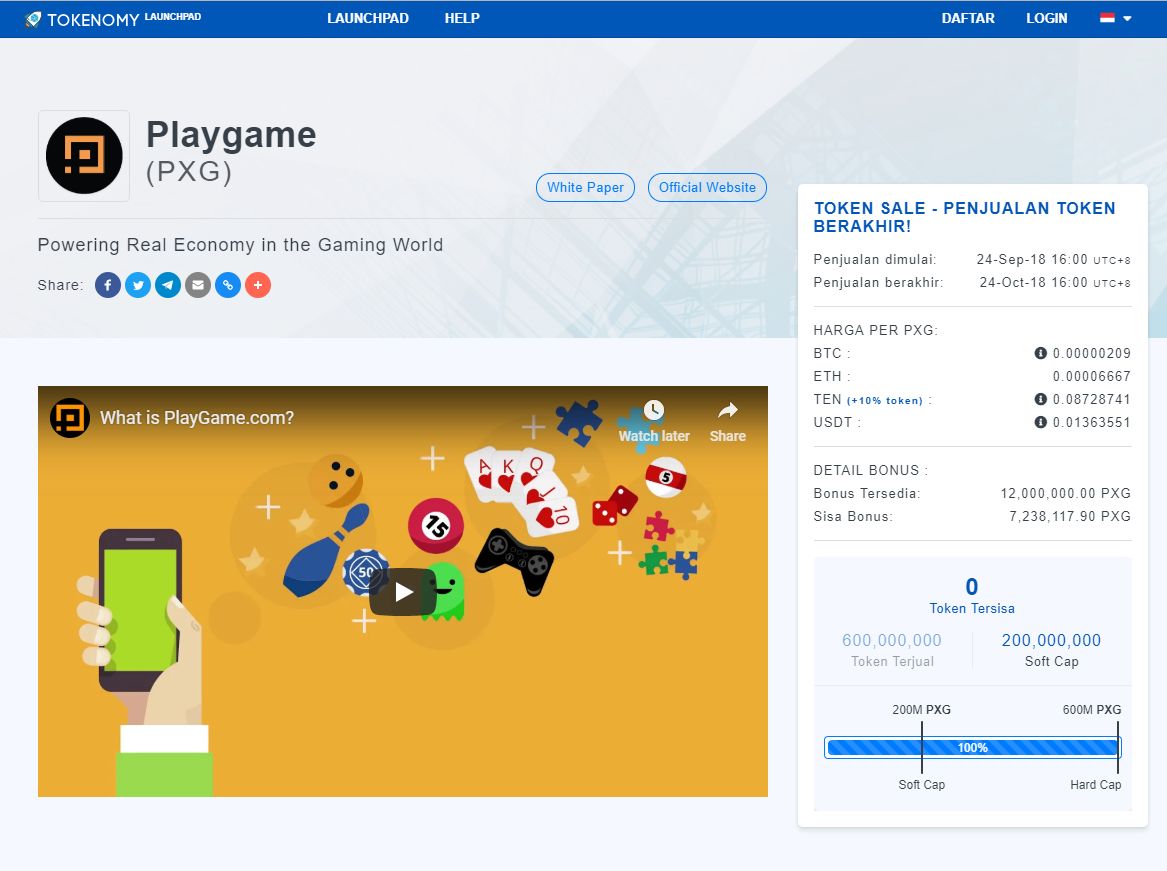Image resolution: width=1167 pixels, height=871 pixels.
Task: Share the page via Facebook icon
Action: tap(107, 285)
